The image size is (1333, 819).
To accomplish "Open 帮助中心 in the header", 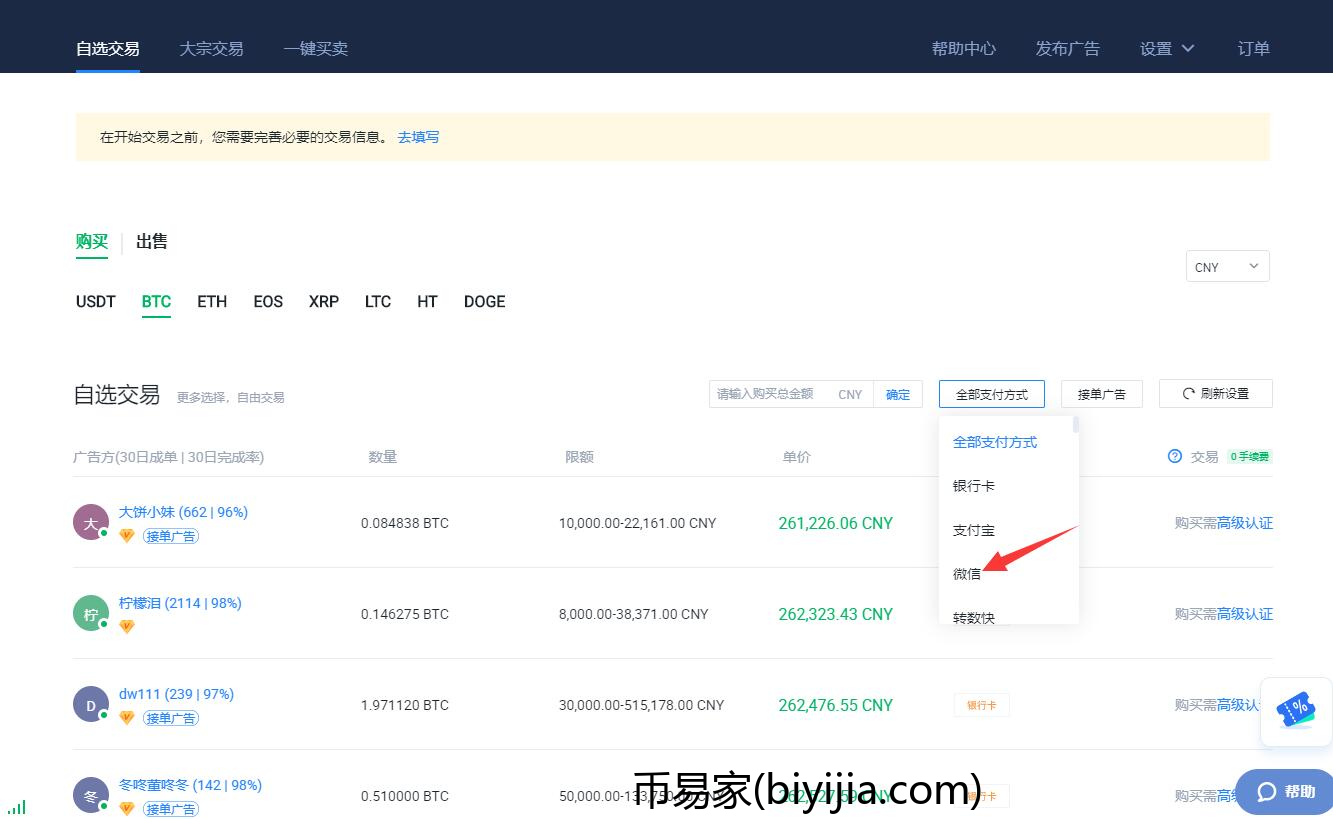I will [964, 48].
